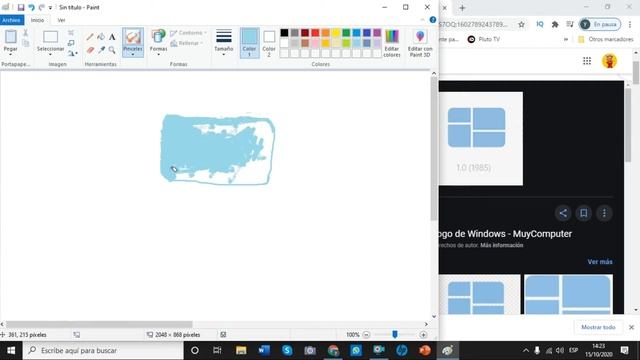Image resolution: width=640 pixels, height=360 pixels.
Task: Open the image panel three-dot menu
Action: coord(604,213)
